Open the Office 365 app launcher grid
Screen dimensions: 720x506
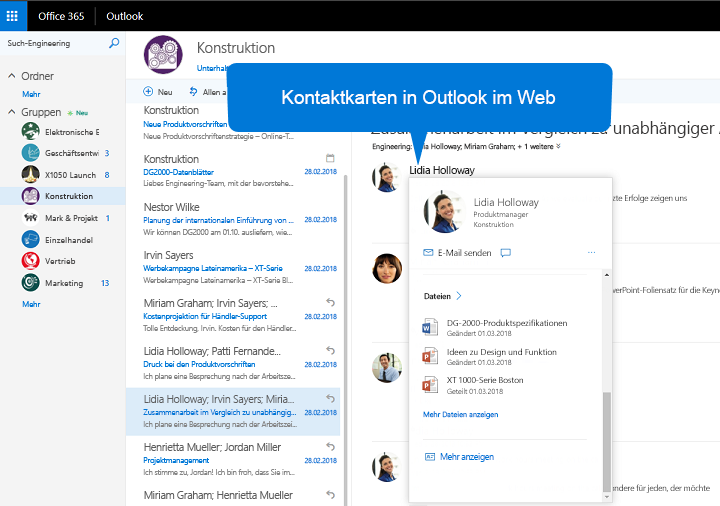click(x=12, y=16)
